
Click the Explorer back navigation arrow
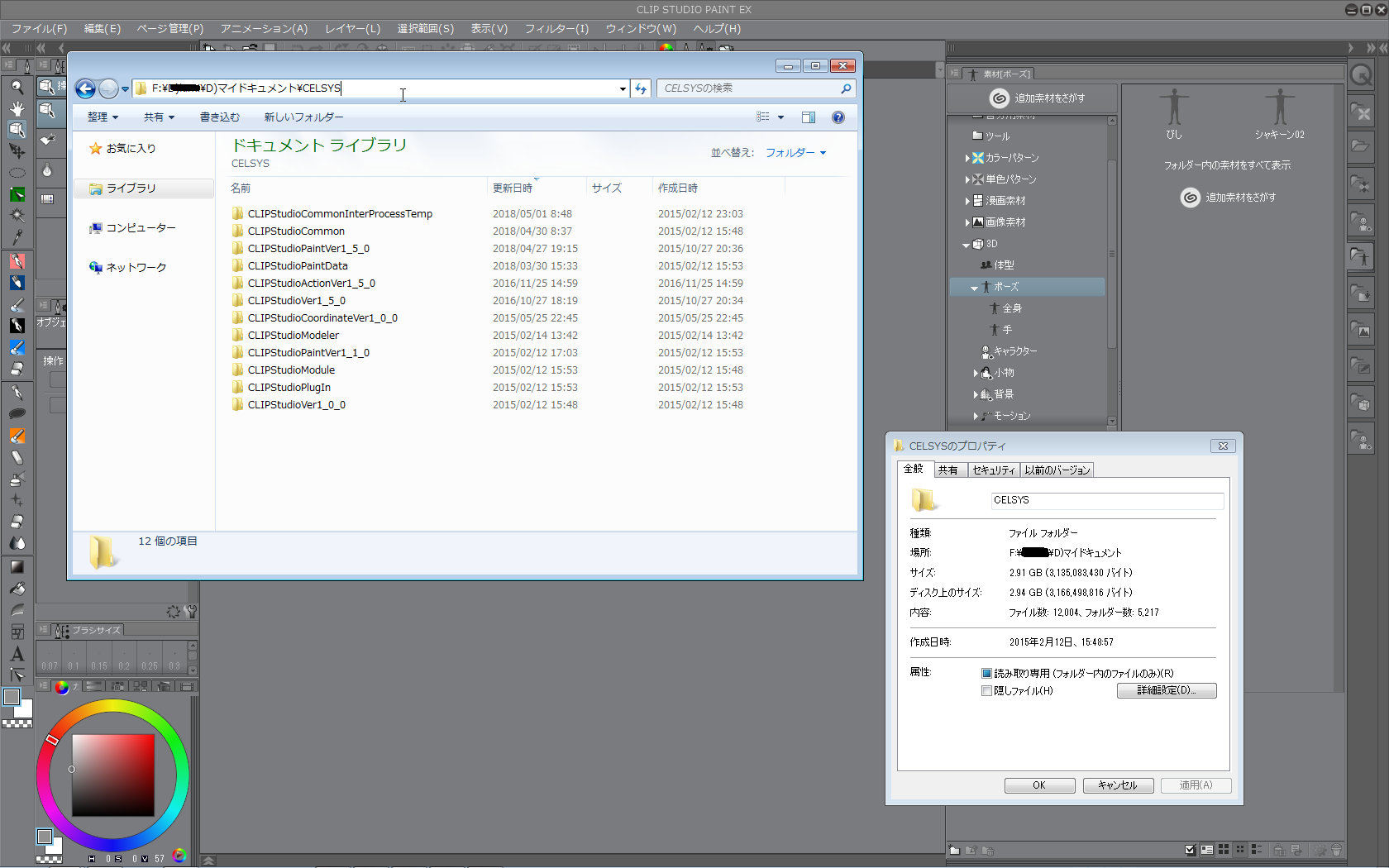coord(85,88)
